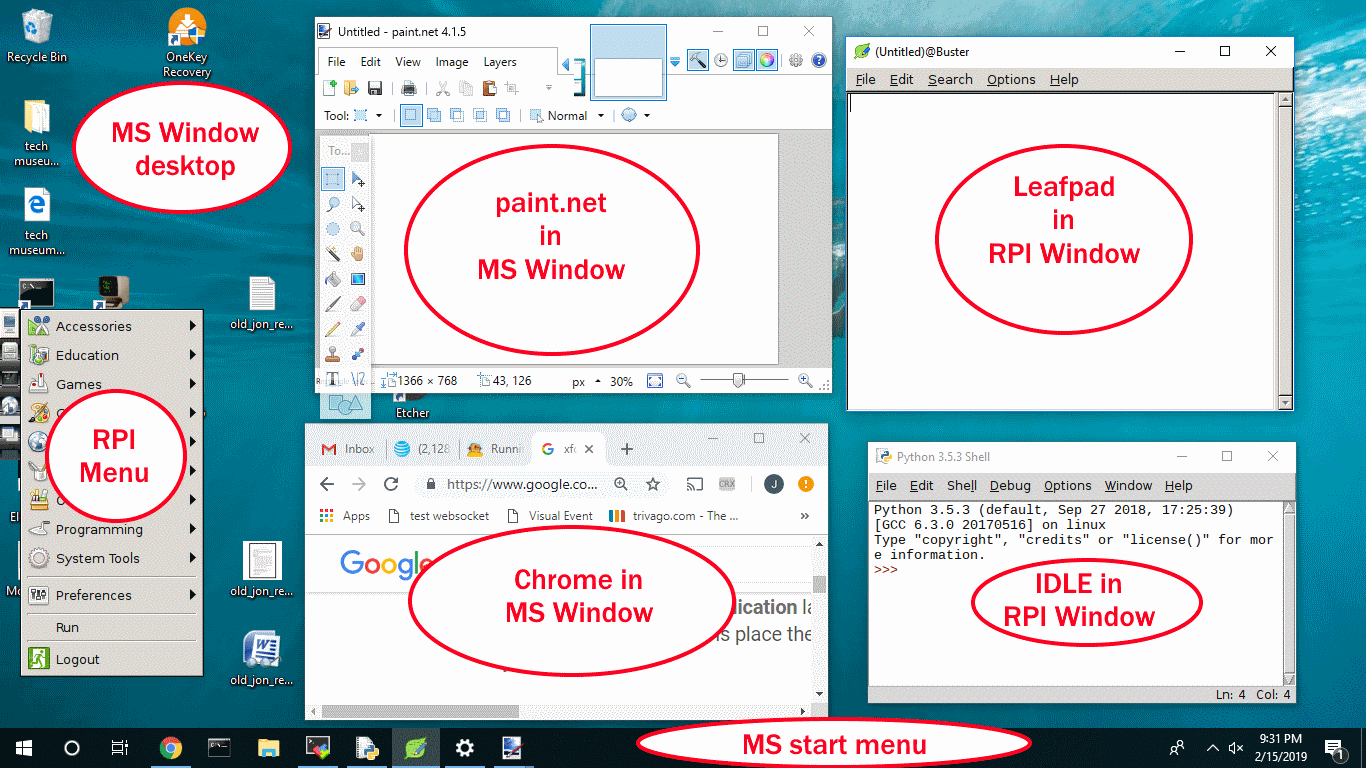Click Print icon in paint.net toolbar
The width and height of the screenshot is (1366, 768).
tap(409, 88)
